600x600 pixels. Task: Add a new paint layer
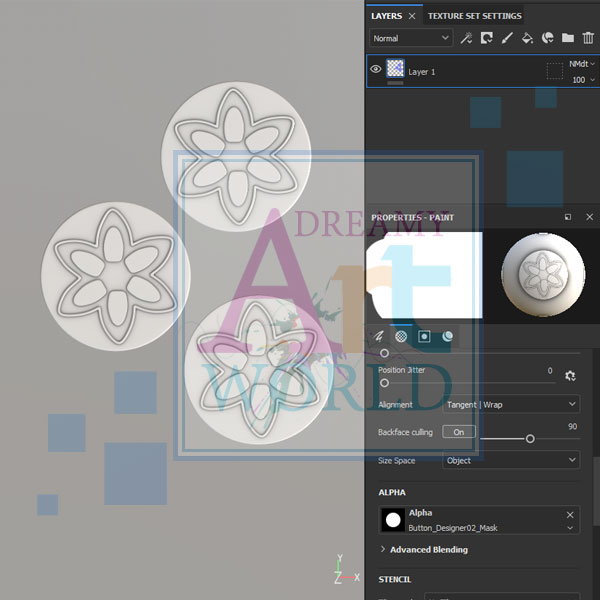[507, 38]
